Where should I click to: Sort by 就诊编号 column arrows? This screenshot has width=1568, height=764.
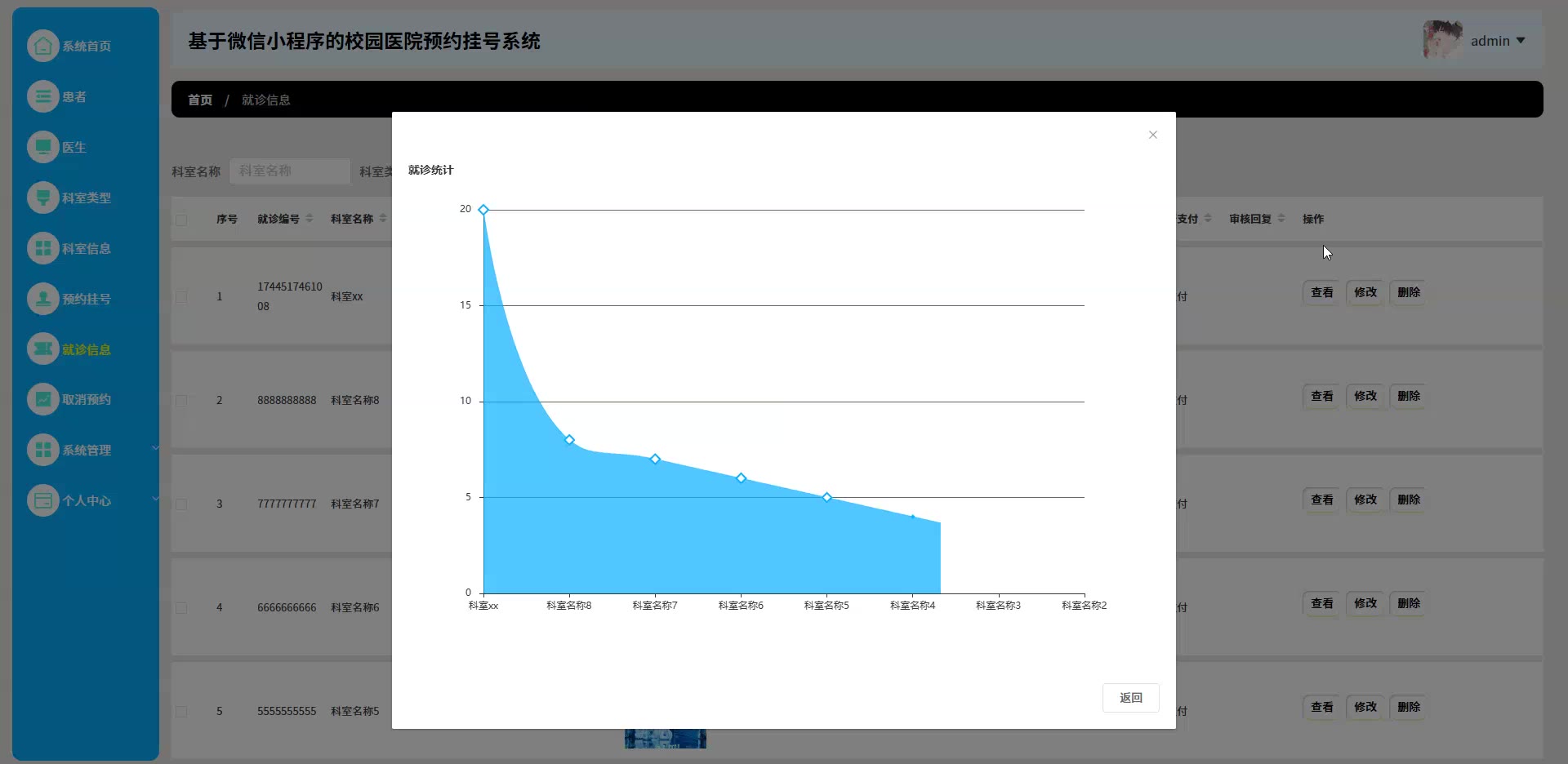click(x=309, y=219)
